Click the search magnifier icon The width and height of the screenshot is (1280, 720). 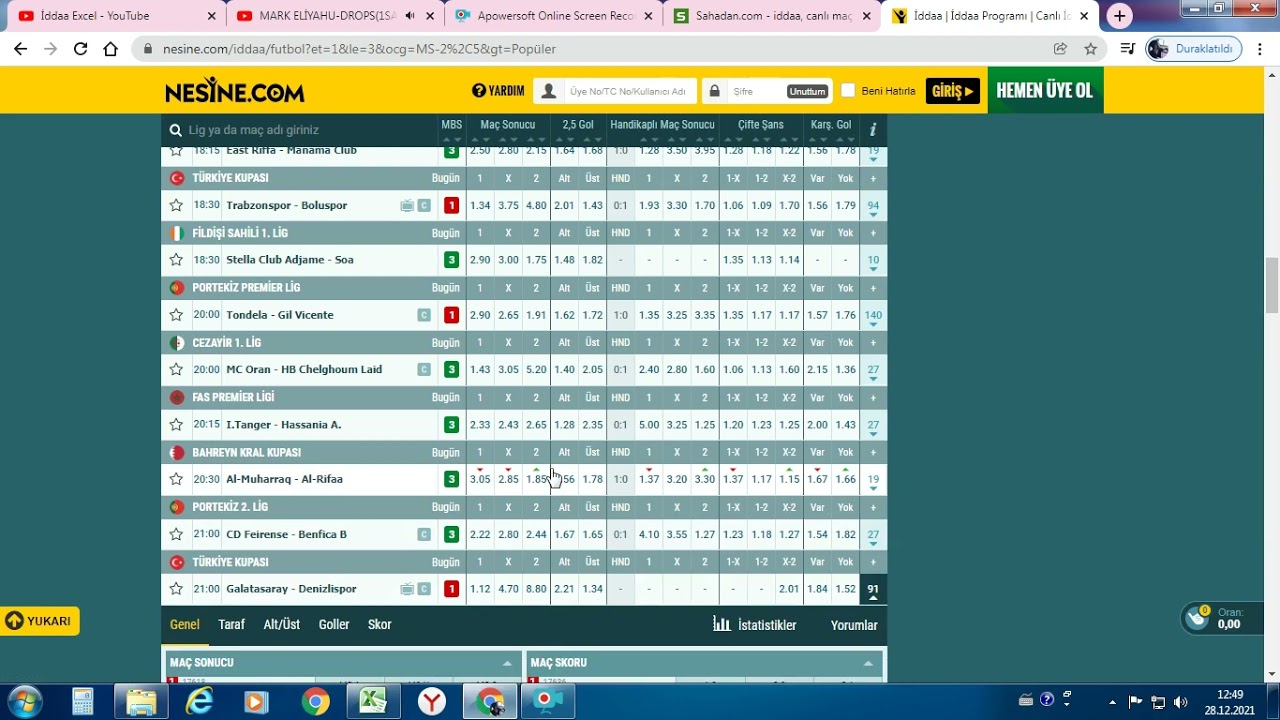tap(176, 130)
